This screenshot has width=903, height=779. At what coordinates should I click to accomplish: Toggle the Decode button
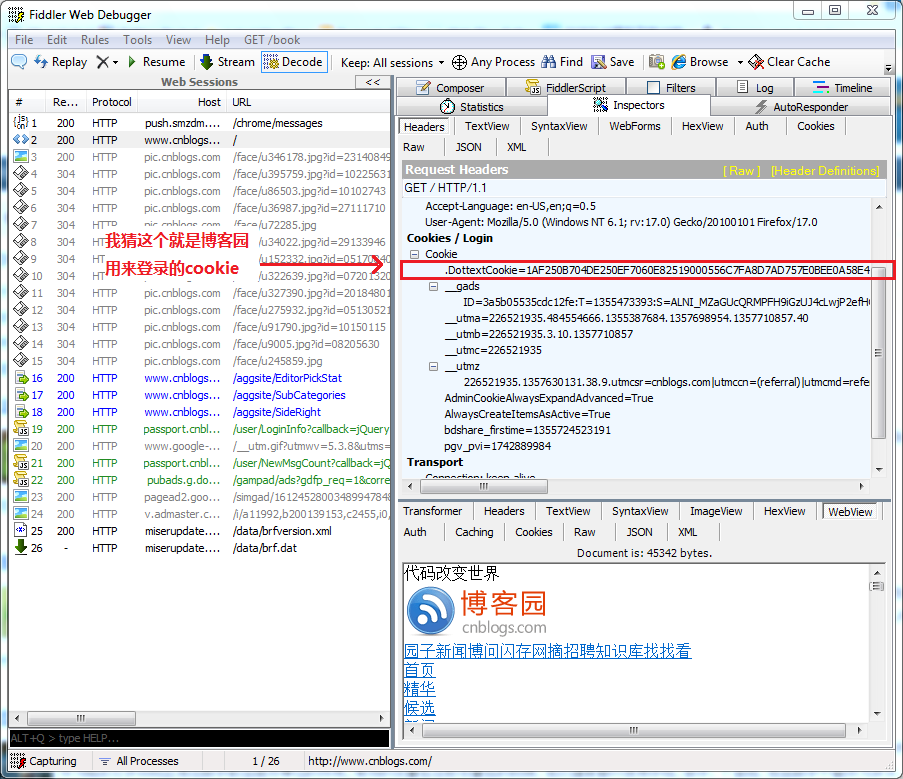[294, 62]
